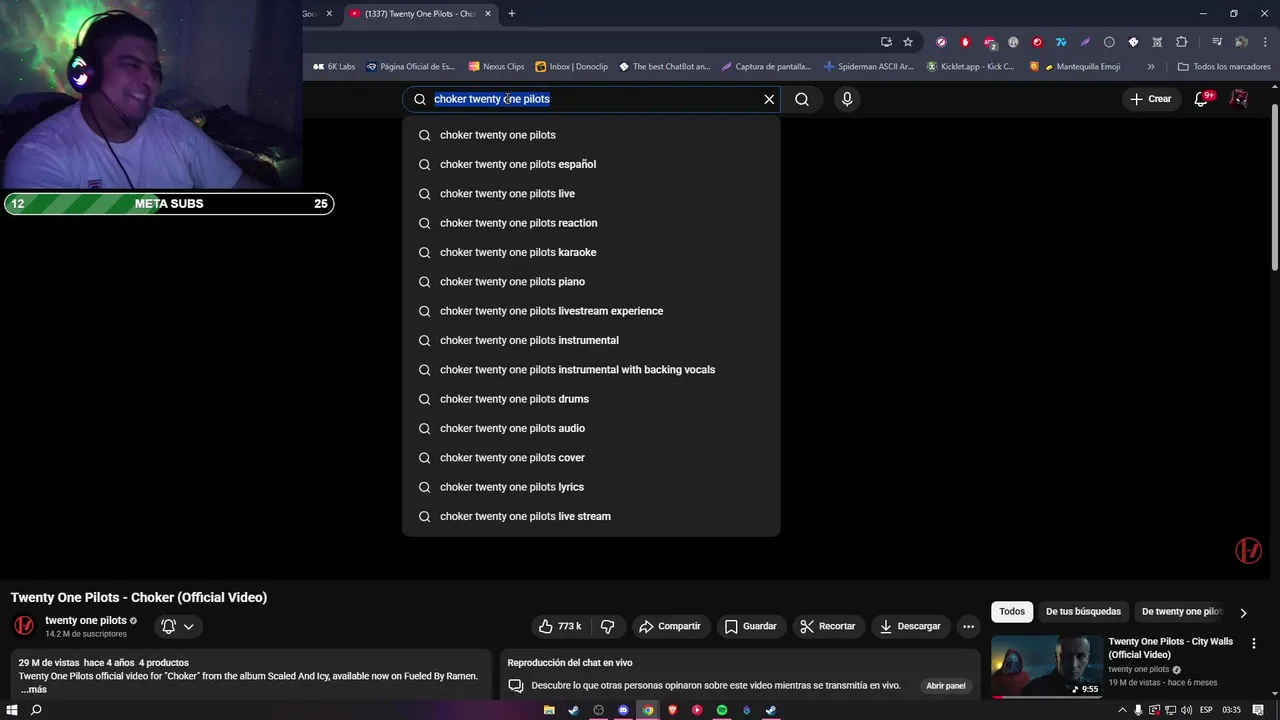Click the Compartir share button
The width and height of the screenshot is (1280, 720).
[670, 626]
